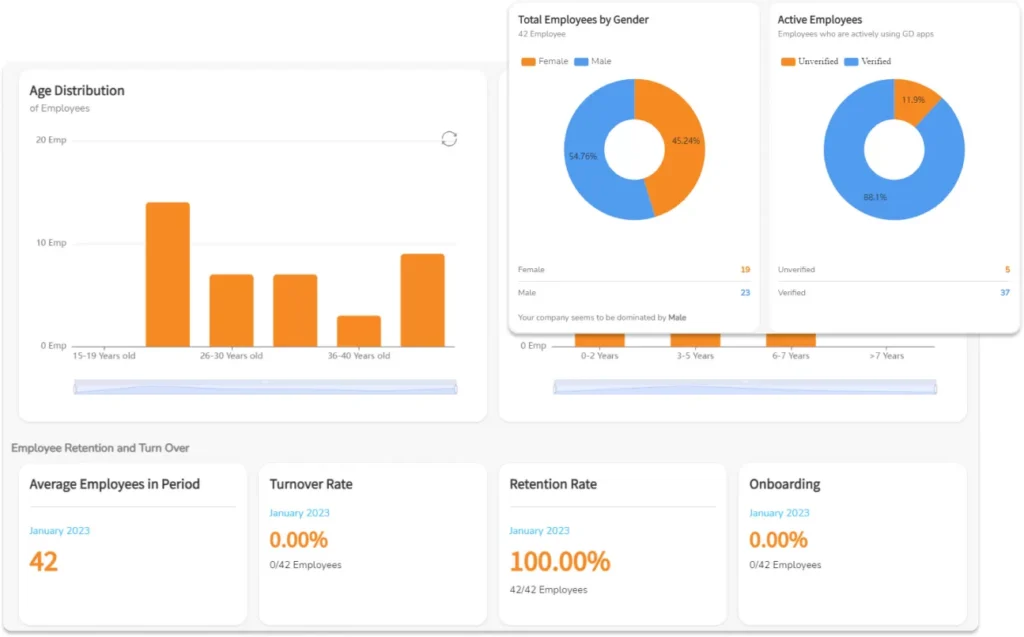Toggle the Unverified series in Active Employees
This screenshot has width=1024, height=637.
click(x=804, y=62)
